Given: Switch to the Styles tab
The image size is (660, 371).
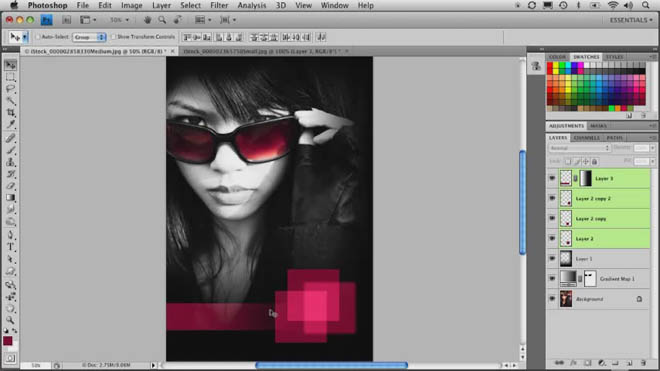Looking at the screenshot, I should coord(614,57).
